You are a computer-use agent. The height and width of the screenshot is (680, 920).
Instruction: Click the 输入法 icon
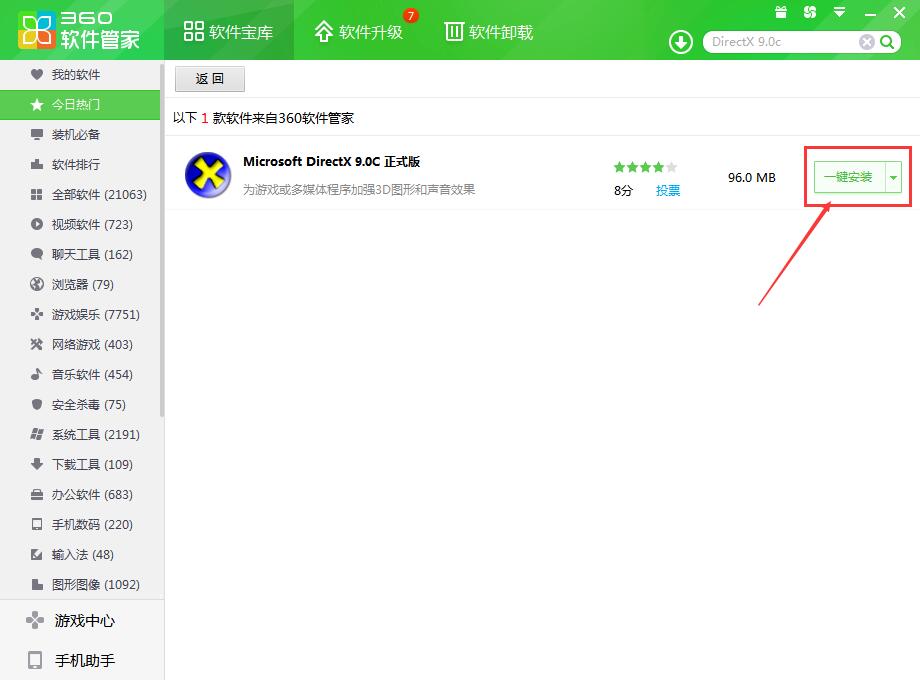coord(37,554)
